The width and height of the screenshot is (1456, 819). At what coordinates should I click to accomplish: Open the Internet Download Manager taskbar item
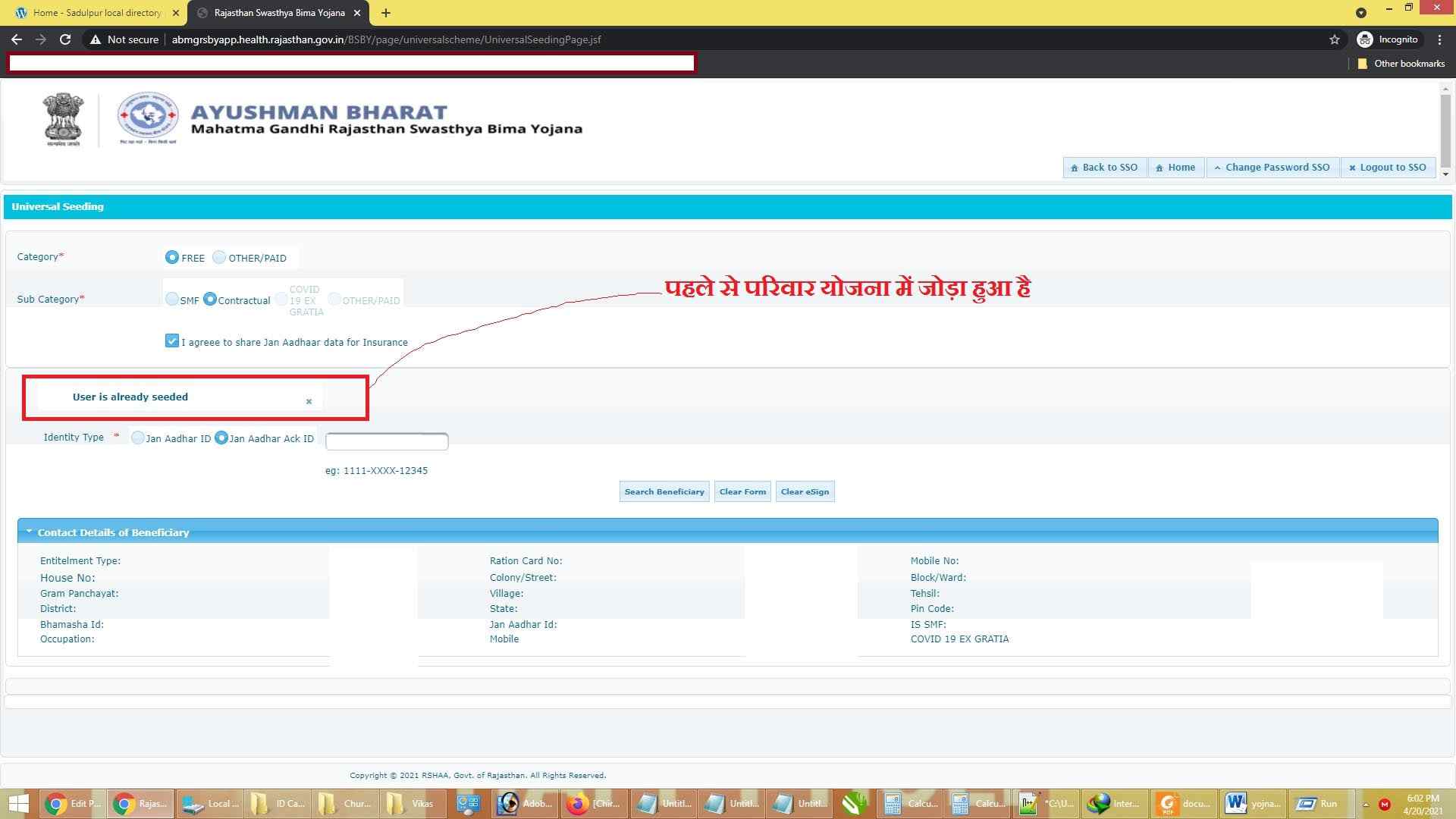1115,804
